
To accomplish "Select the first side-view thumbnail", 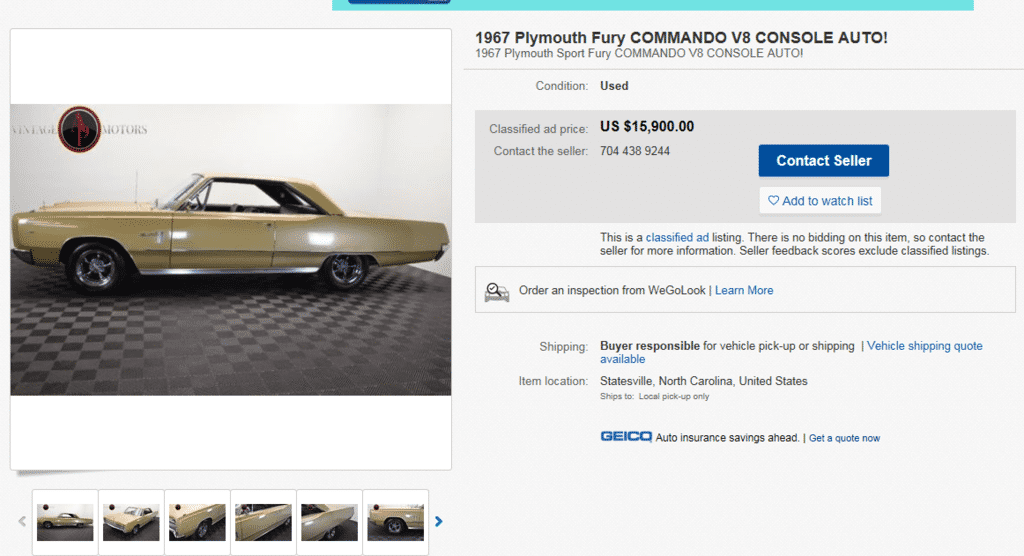I will click(x=65, y=521).
